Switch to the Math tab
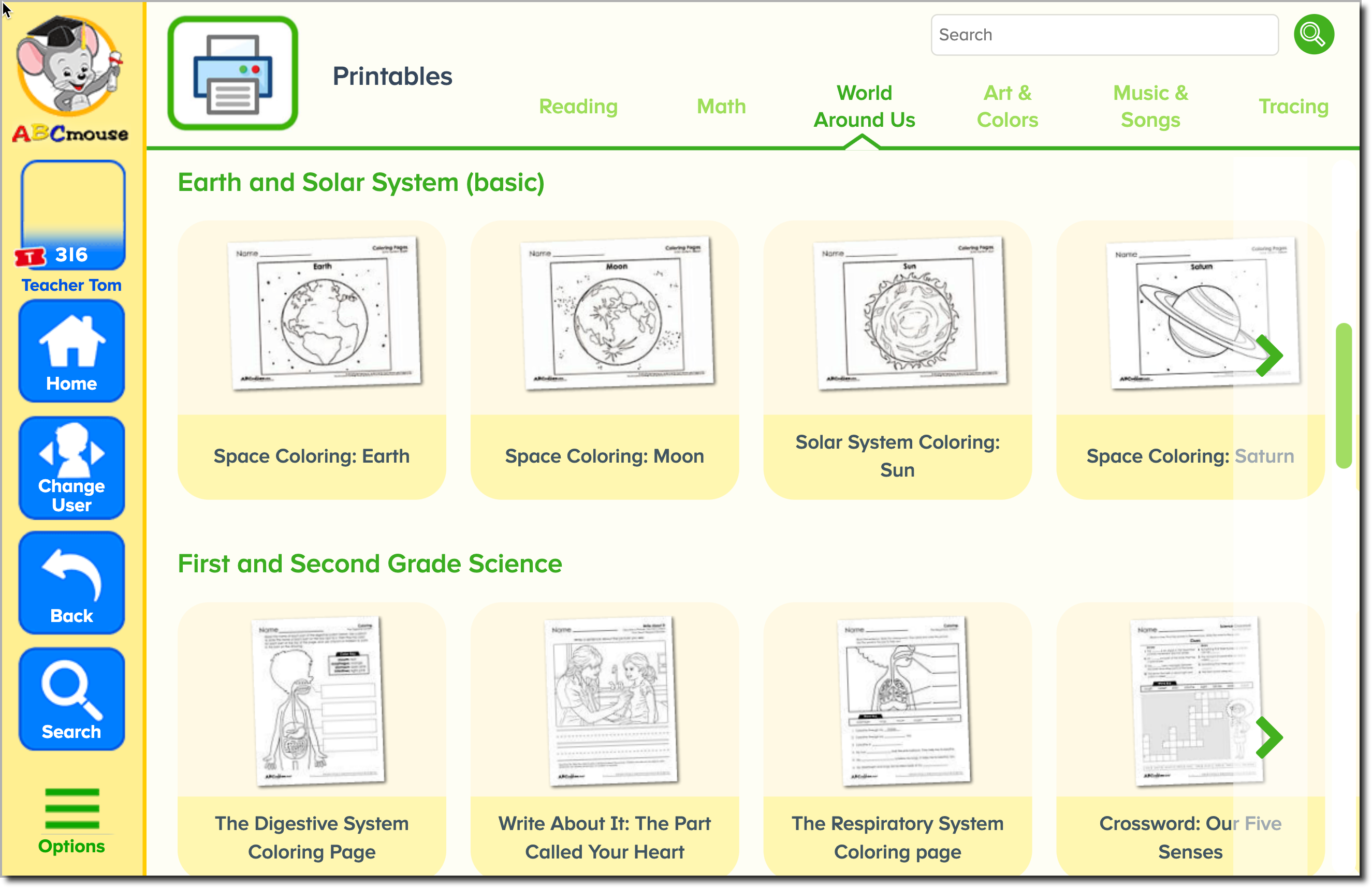The width and height of the screenshot is (1372, 888). tap(721, 106)
